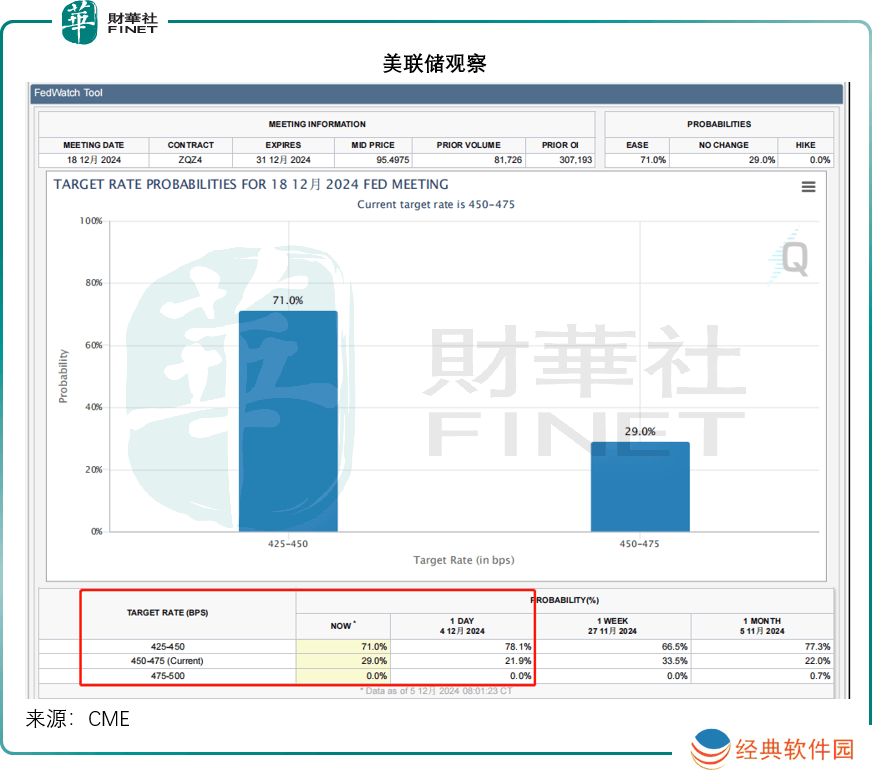Click the 475-500 target rate row label
872x775 pixels.
[x=167, y=676]
